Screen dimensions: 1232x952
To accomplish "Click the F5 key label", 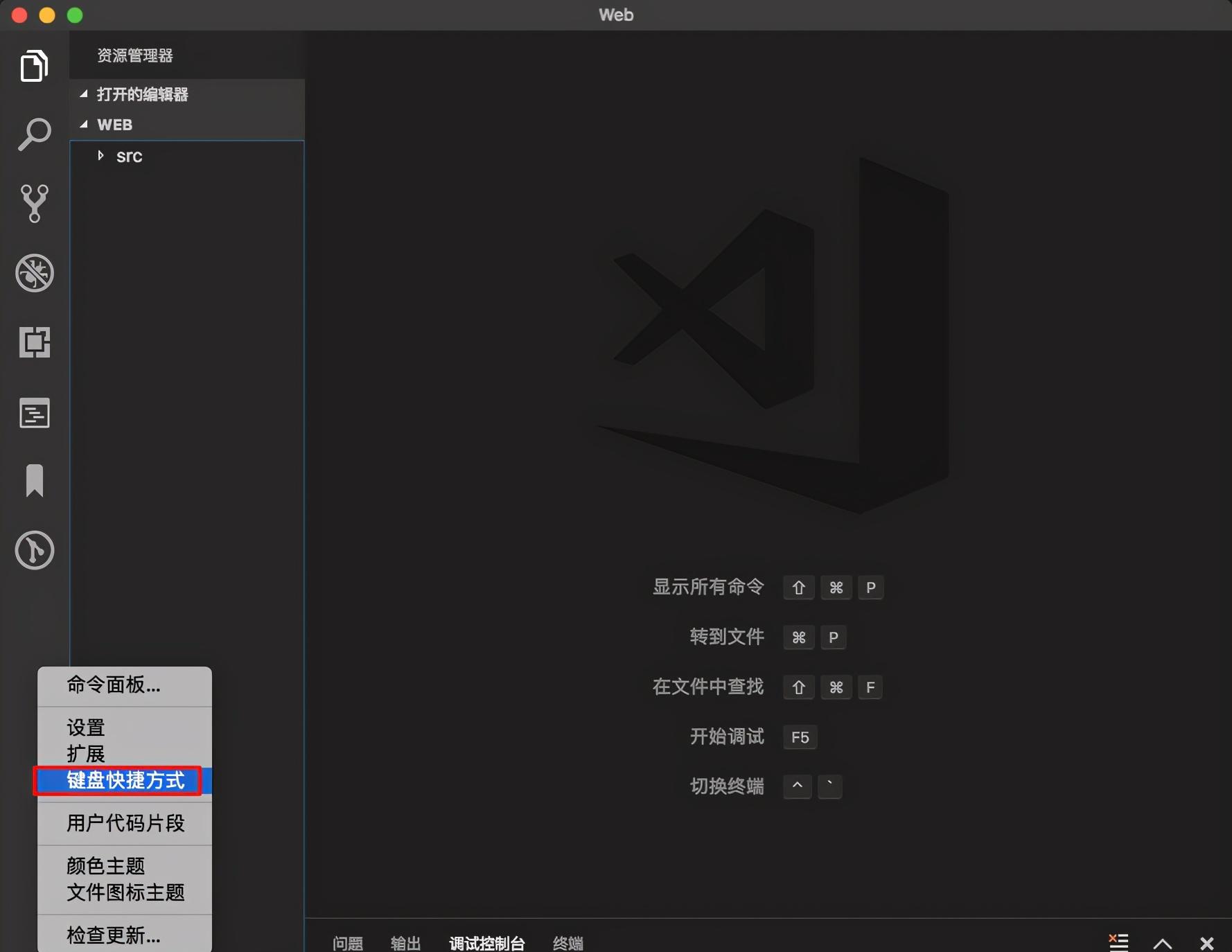I will pos(800,737).
